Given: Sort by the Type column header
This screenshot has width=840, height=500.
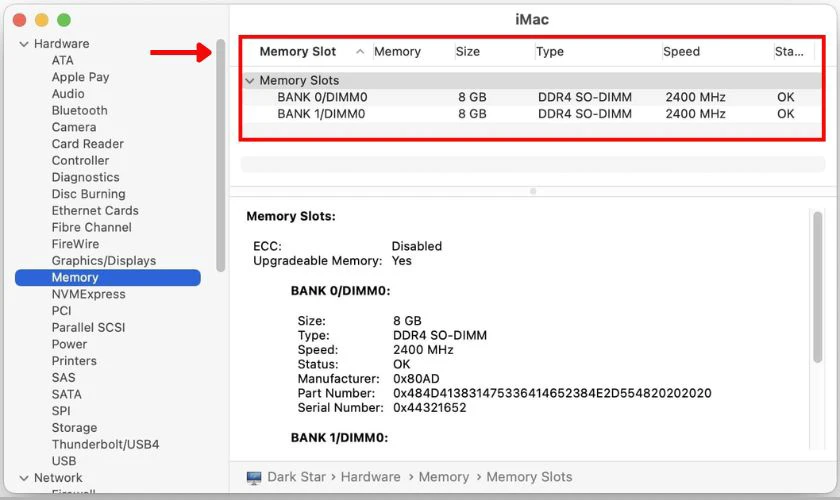Looking at the screenshot, I should pos(550,52).
